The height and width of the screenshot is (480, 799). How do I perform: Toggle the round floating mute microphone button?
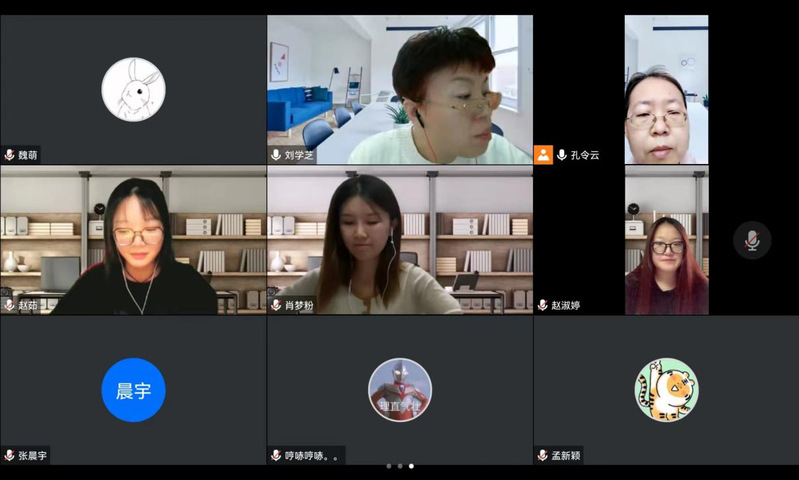[x=752, y=240]
